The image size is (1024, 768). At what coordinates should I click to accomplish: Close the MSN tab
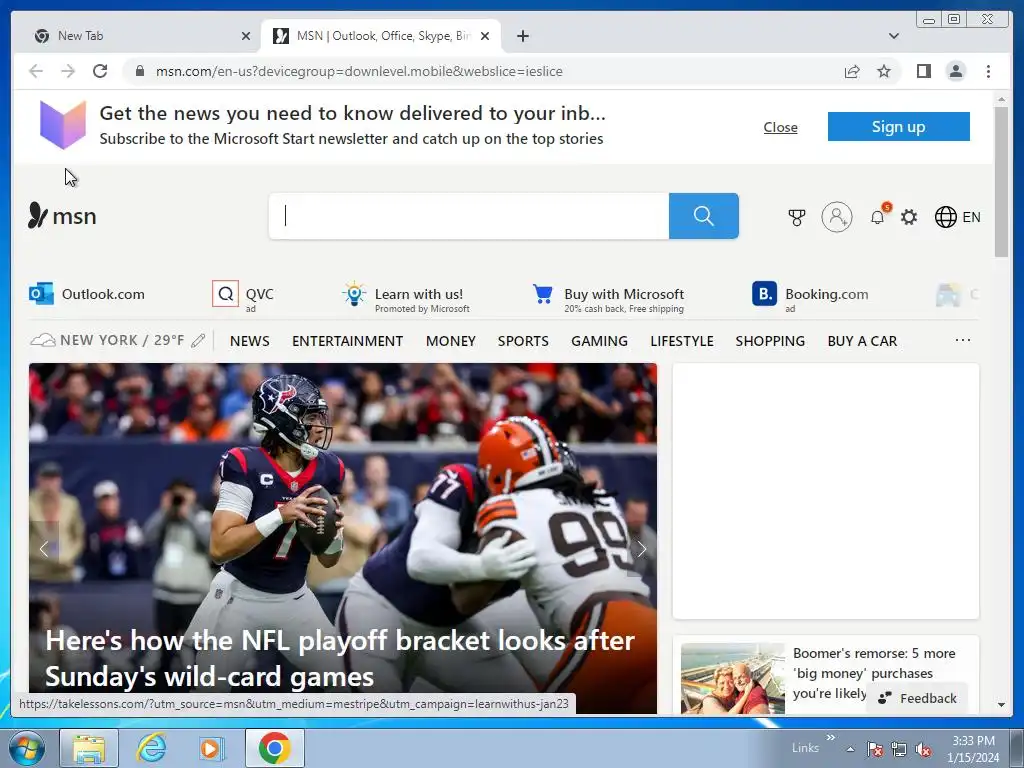[485, 36]
